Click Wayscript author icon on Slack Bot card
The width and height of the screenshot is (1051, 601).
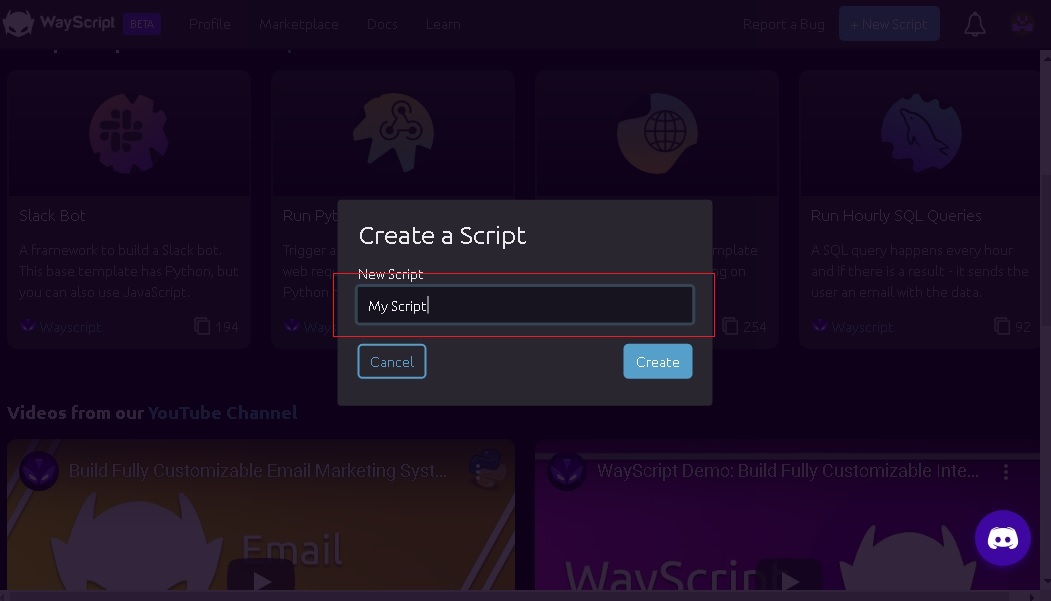click(27, 326)
